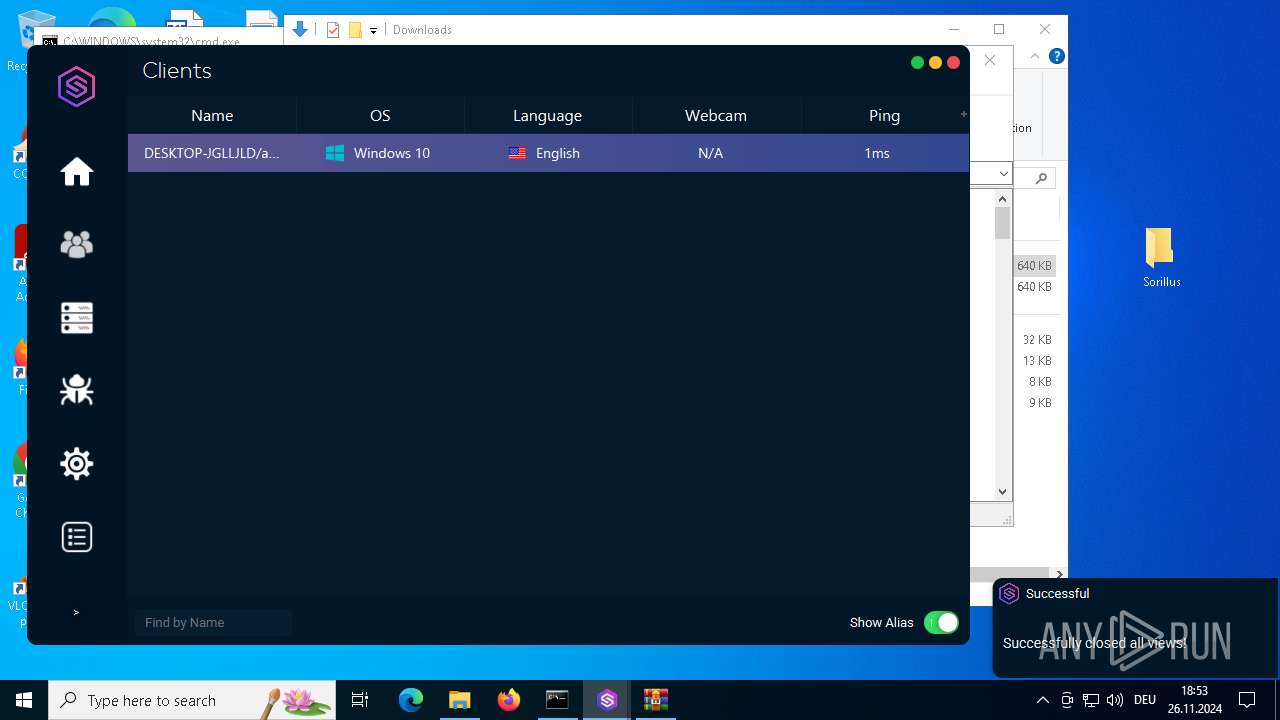1280x720 pixels.
Task: Select the 32 KB file size entry
Action: [1037, 340]
